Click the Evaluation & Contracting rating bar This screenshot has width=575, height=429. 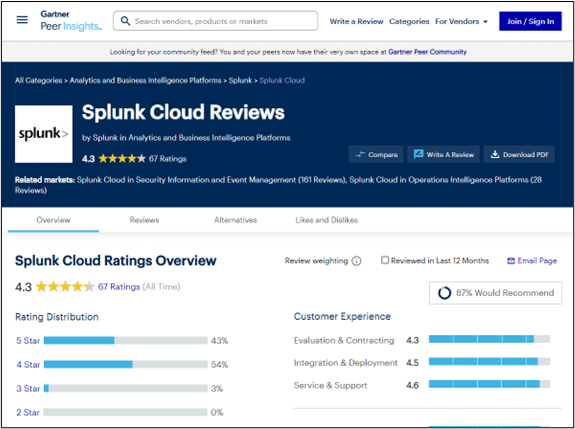pos(490,339)
